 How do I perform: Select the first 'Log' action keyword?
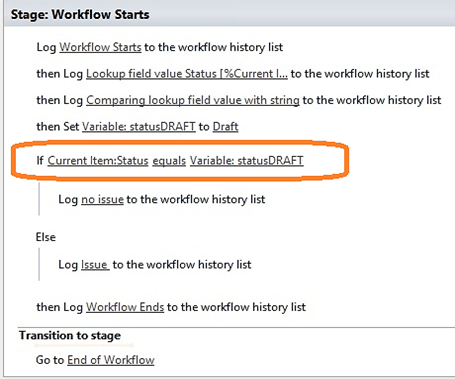46,47
